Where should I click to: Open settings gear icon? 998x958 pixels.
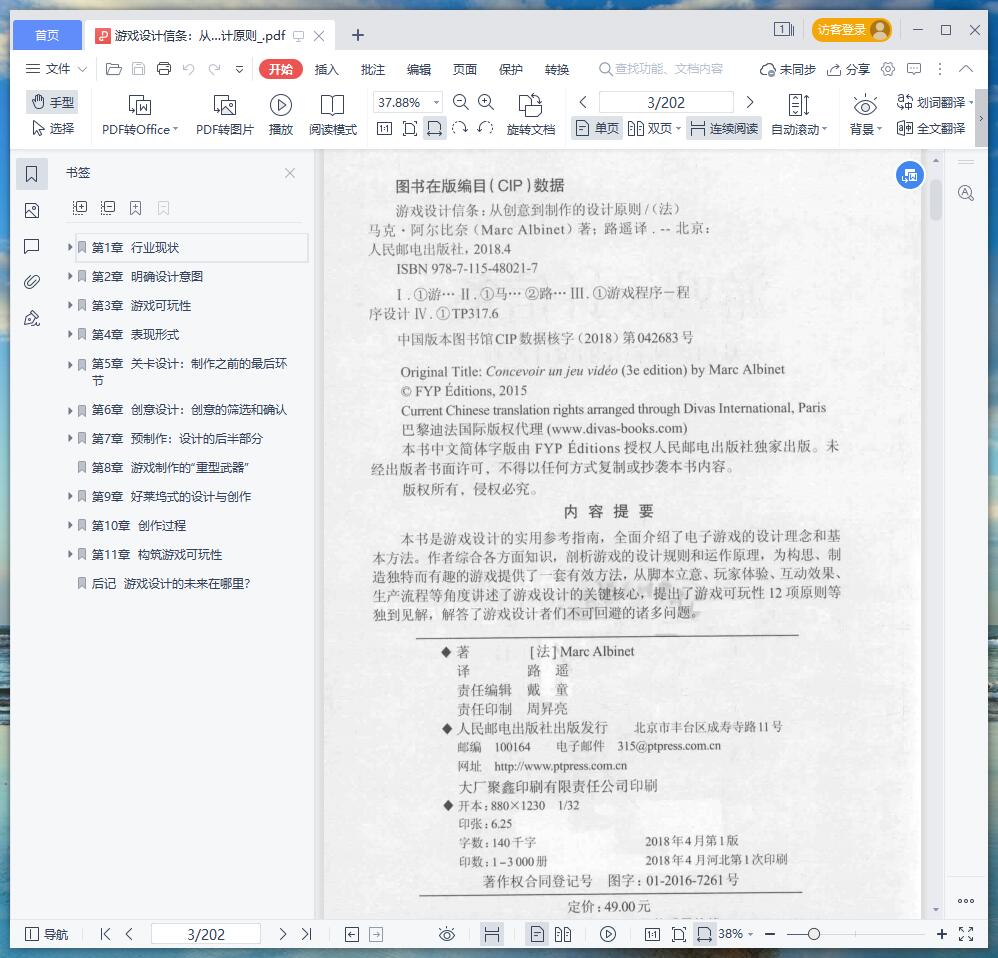pos(888,69)
